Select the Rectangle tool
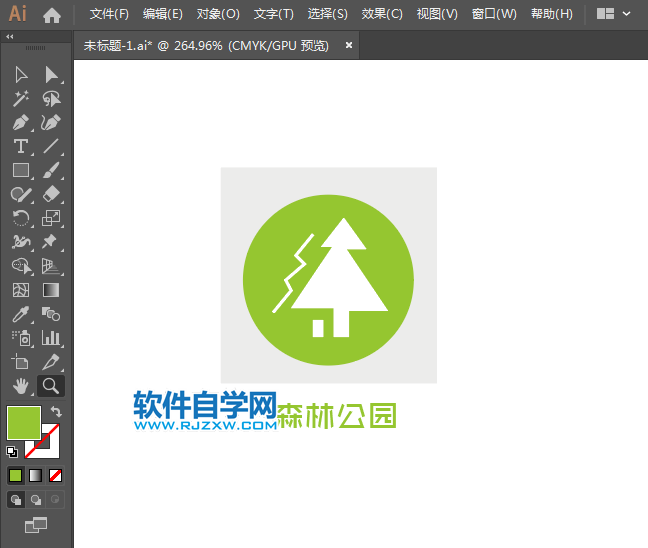 21,170
